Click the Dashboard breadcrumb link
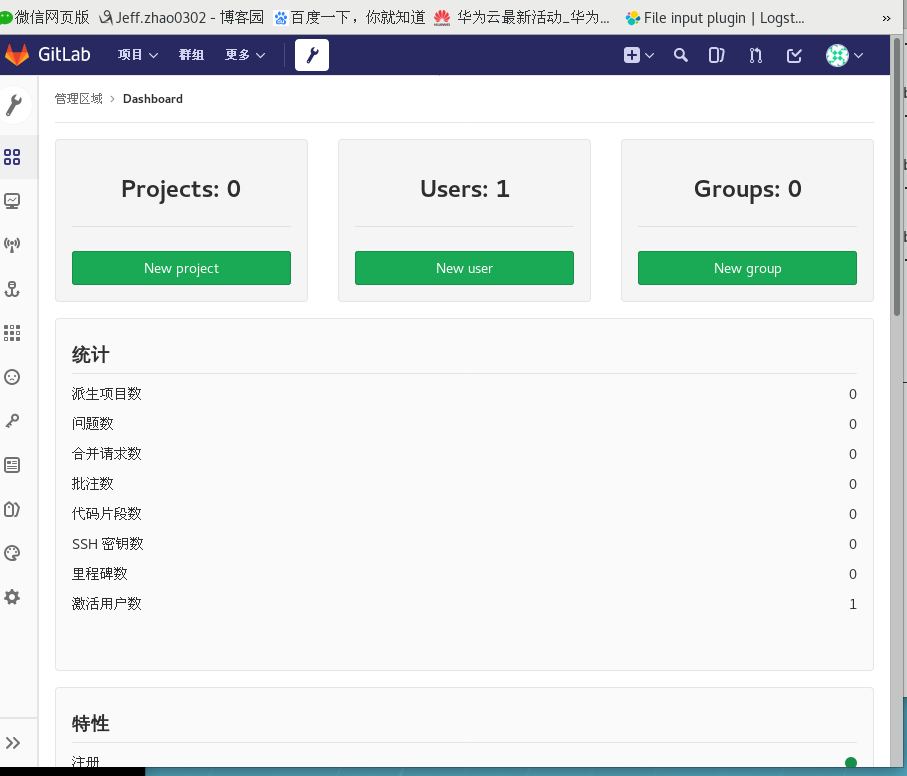The height and width of the screenshot is (776, 907). coord(153,99)
